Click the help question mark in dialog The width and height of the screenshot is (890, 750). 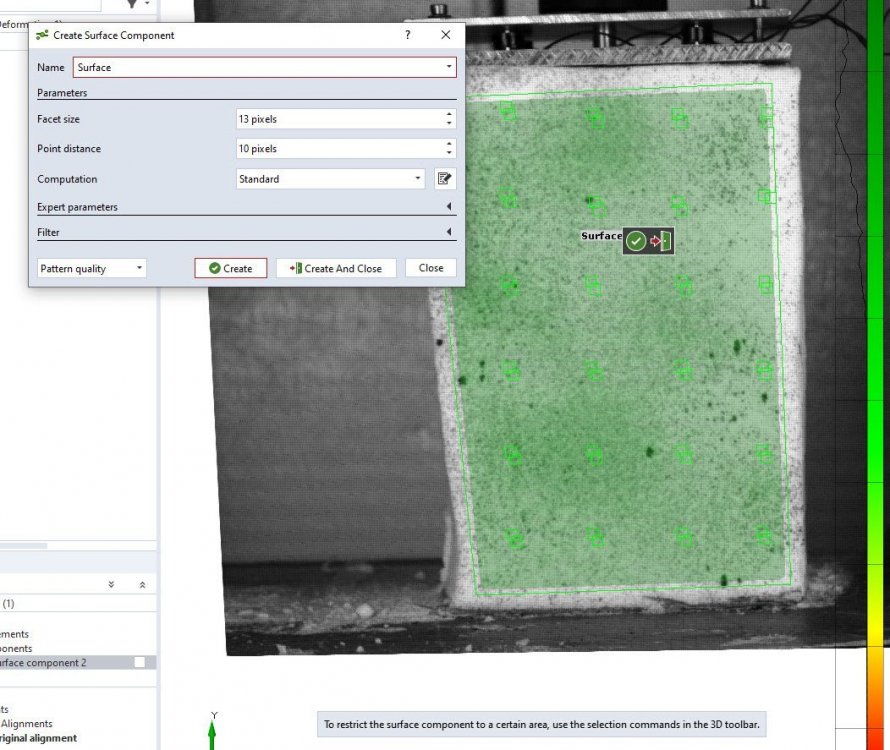(407, 35)
